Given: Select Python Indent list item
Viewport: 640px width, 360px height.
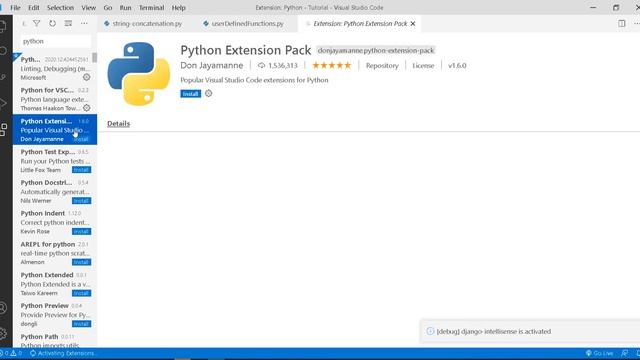Looking at the screenshot, I should 55,222.
